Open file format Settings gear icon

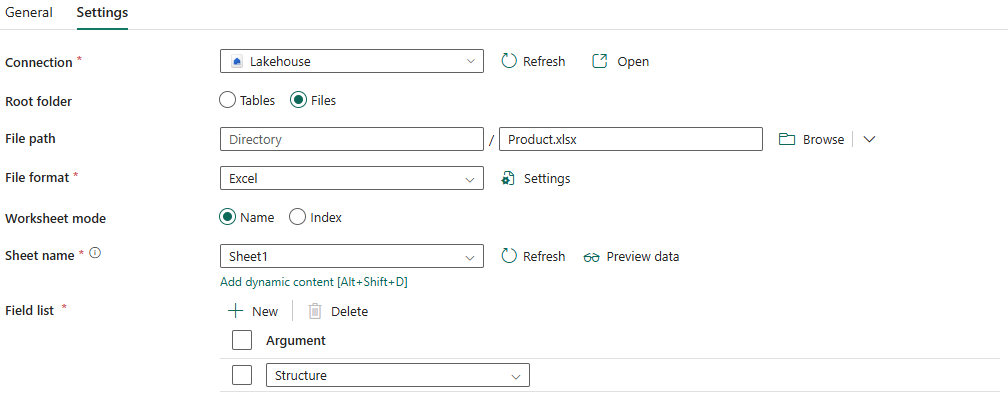click(x=508, y=178)
